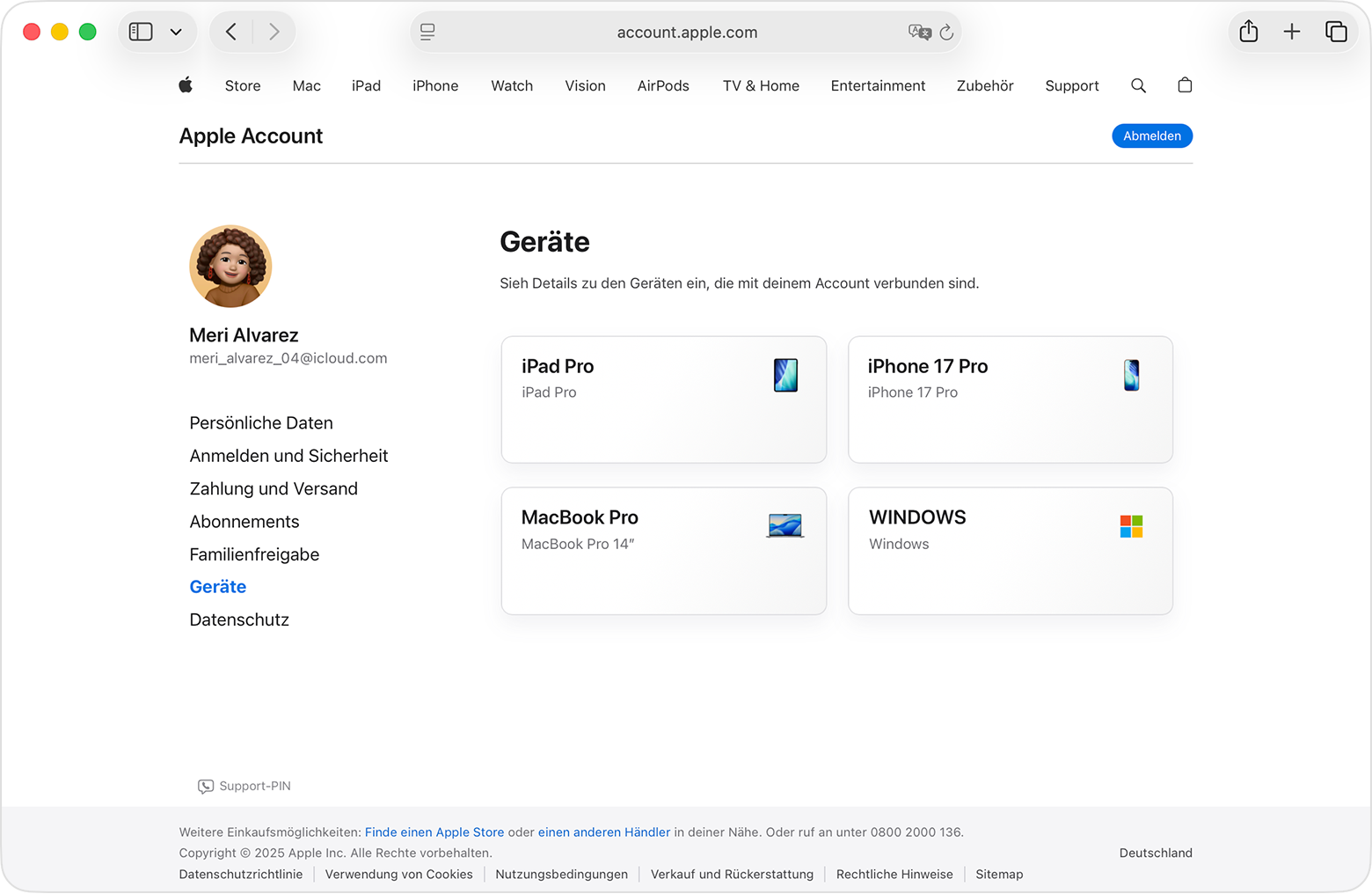Image resolution: width=1372 pixels, height=894 pixels.
Task: Open a new tab with the plus icon
Action: pos(1292,31)
